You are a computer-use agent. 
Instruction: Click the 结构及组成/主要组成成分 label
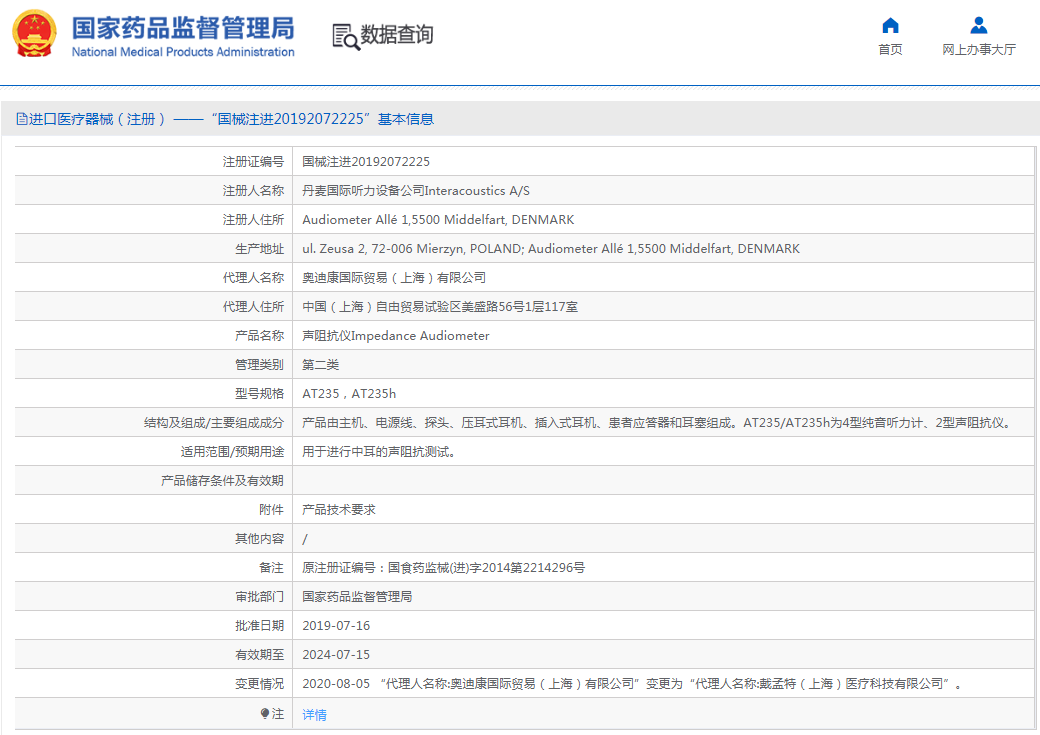pyautogui.click(x=214, y=423)
